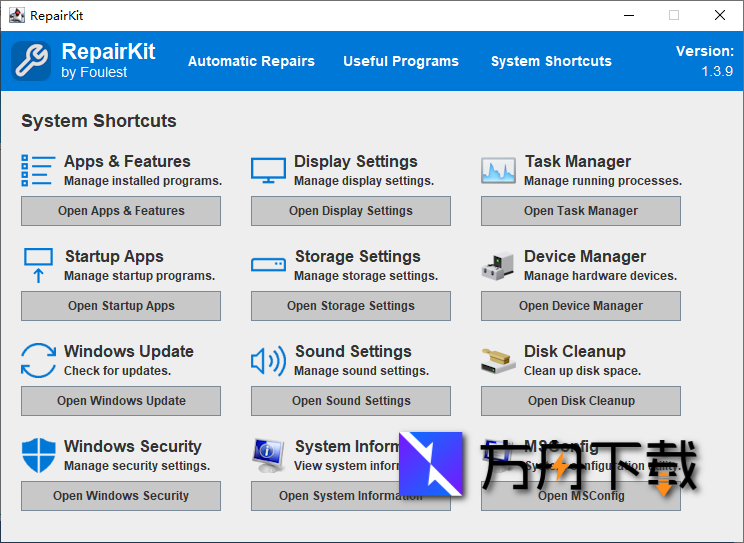Click the 'System Shortcuts' page heading
The height and width of the screenshot is (543, 744).
pyautogui.click(x=99, y=121)
